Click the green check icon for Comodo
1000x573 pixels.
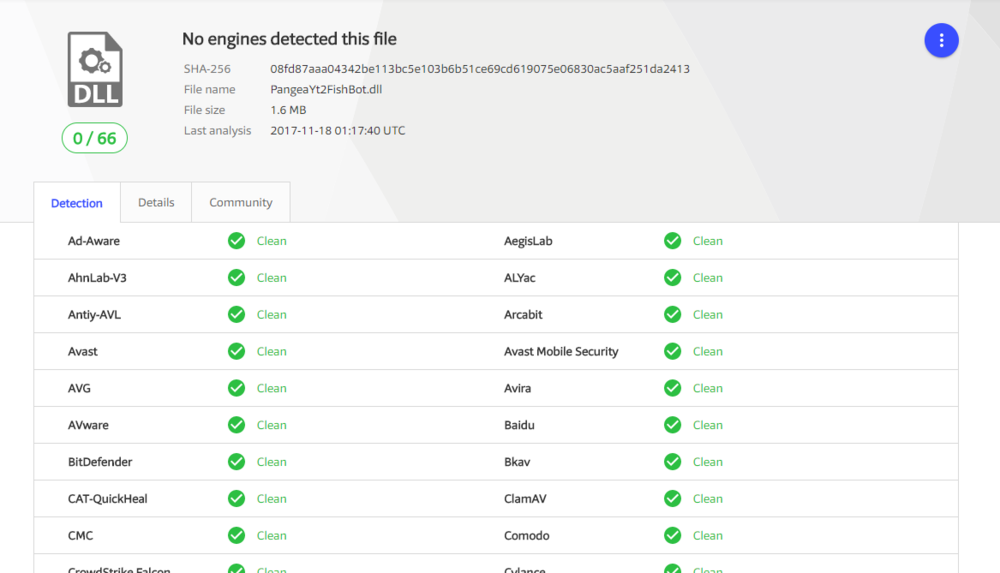tap(672, 535)
